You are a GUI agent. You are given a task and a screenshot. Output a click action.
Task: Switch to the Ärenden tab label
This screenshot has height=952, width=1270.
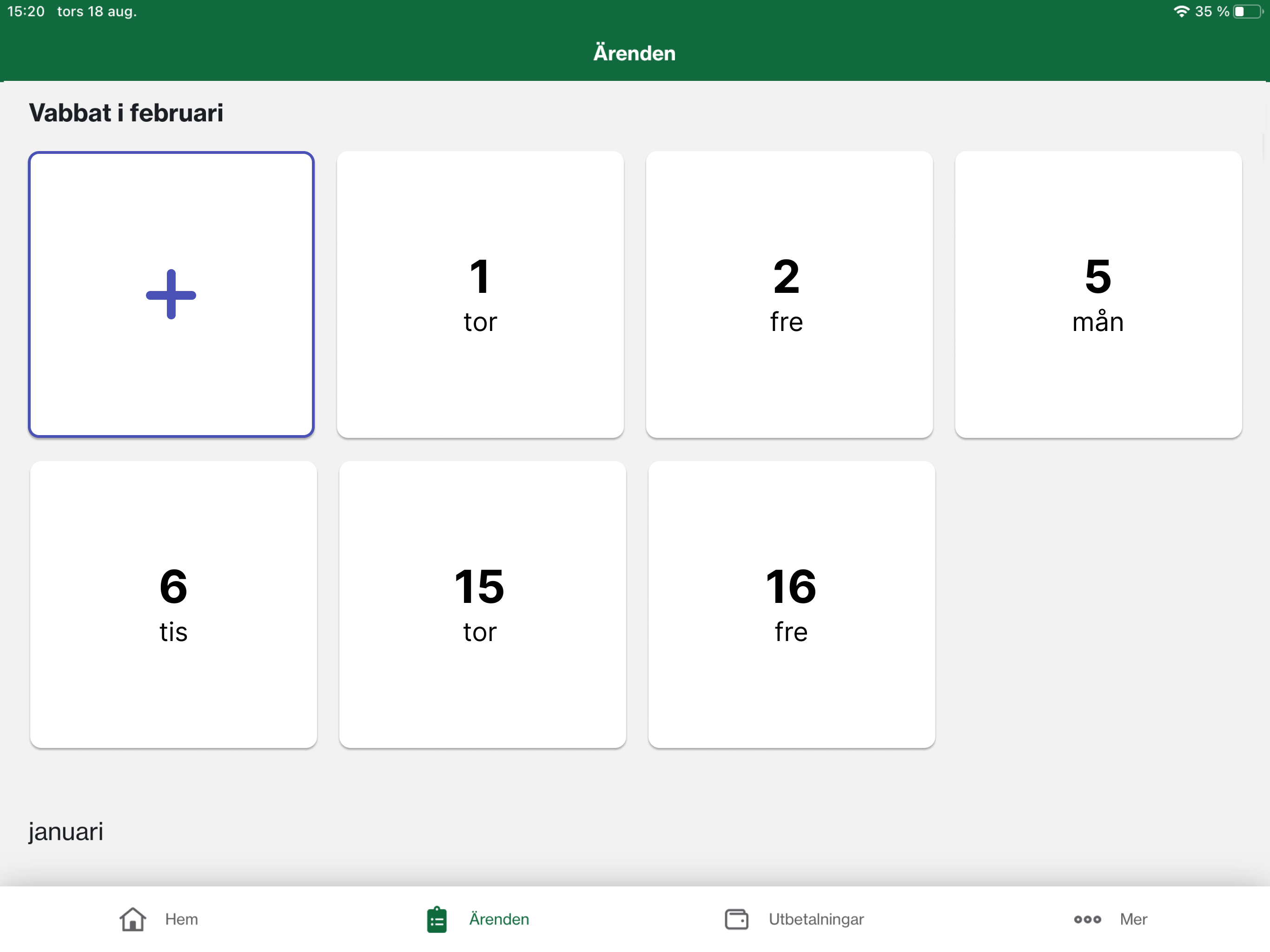tap(499, 919)
